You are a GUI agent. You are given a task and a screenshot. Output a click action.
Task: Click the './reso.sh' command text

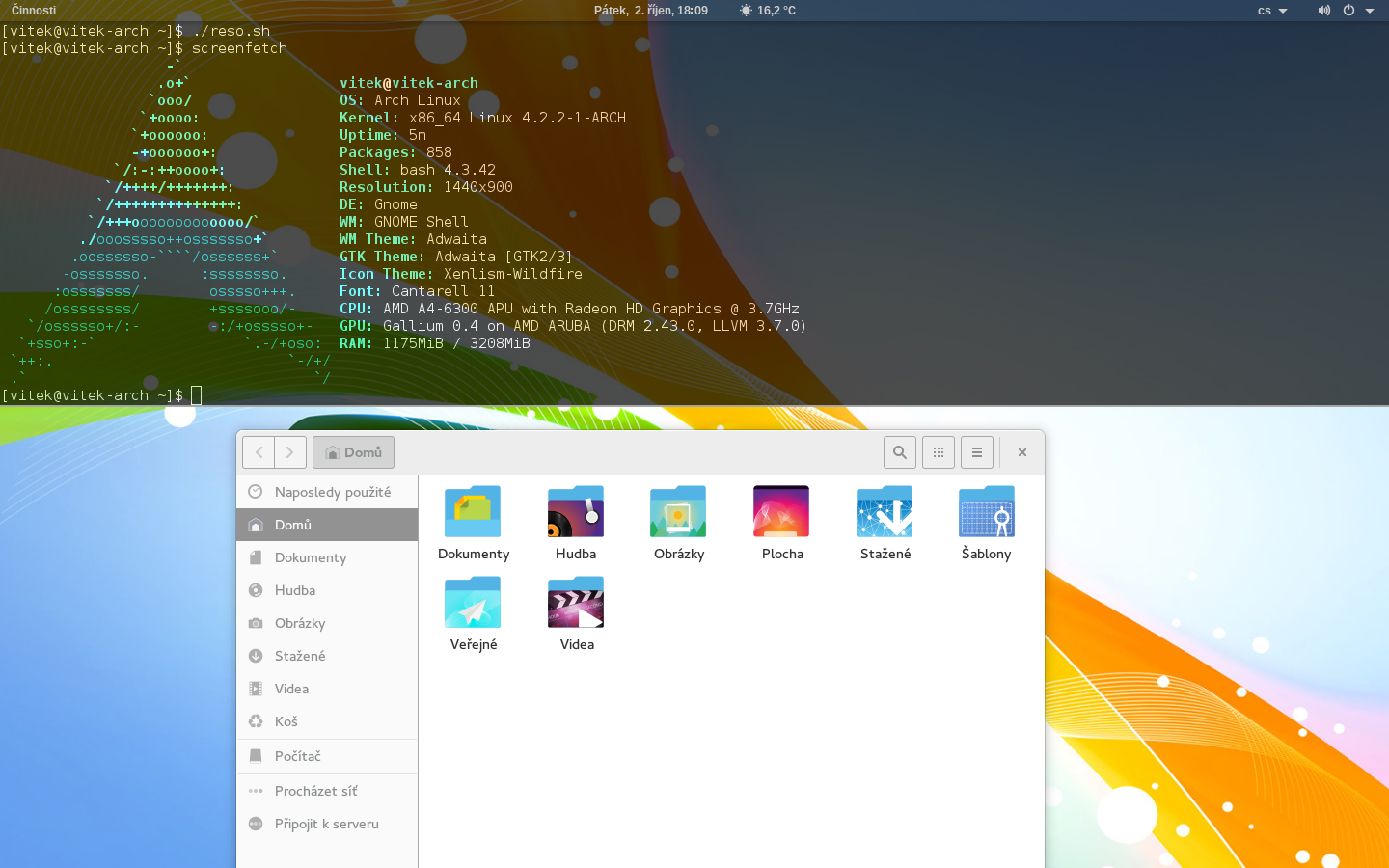[x=231, y=31]
